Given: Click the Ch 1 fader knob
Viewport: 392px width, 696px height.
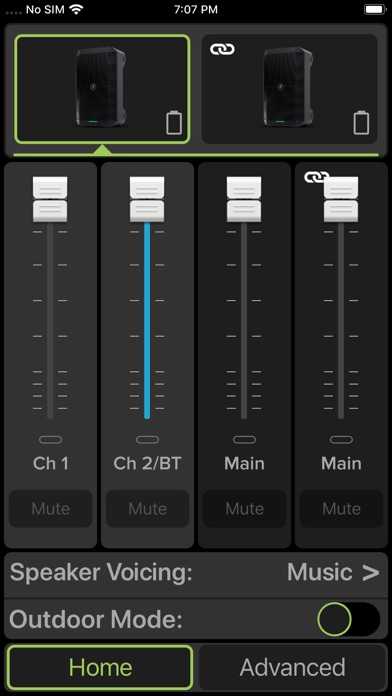Looking at the screenshot, I should pyautogui.click(x=50, y=199).
